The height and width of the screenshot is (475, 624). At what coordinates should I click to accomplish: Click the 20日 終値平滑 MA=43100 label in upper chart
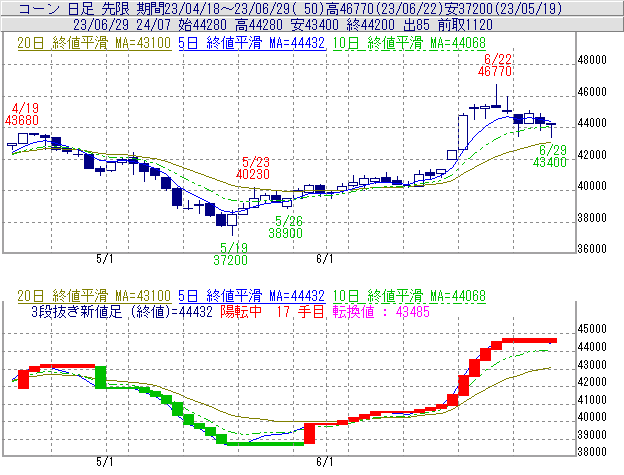coord(94,43)
